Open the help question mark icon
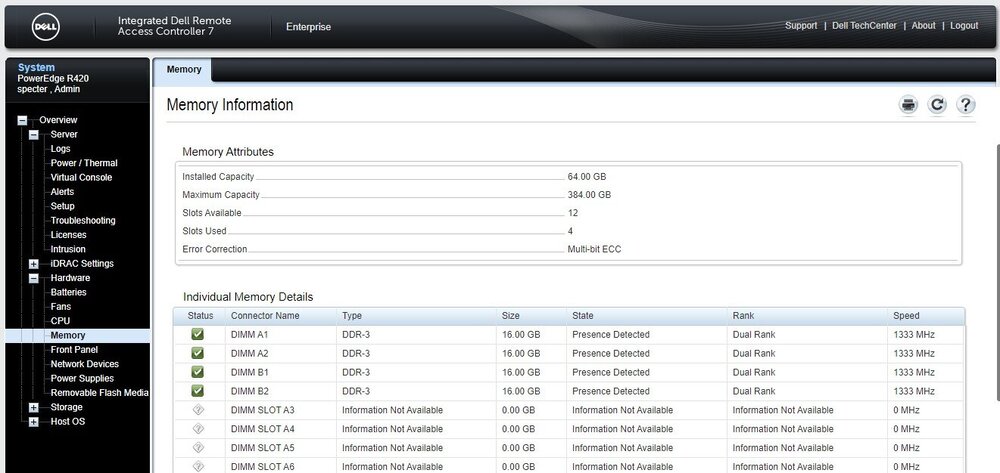Screen dimensions: 1000x473 click(x=965, y=105)
